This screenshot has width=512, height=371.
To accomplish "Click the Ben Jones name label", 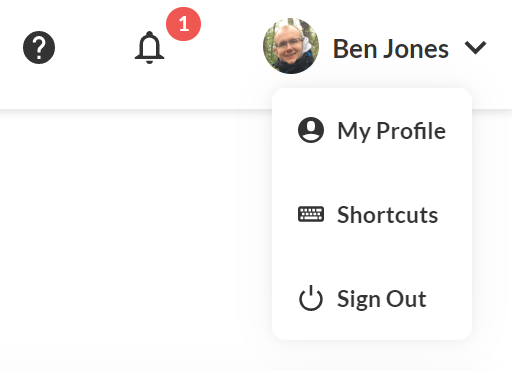I will coord(391,49).
